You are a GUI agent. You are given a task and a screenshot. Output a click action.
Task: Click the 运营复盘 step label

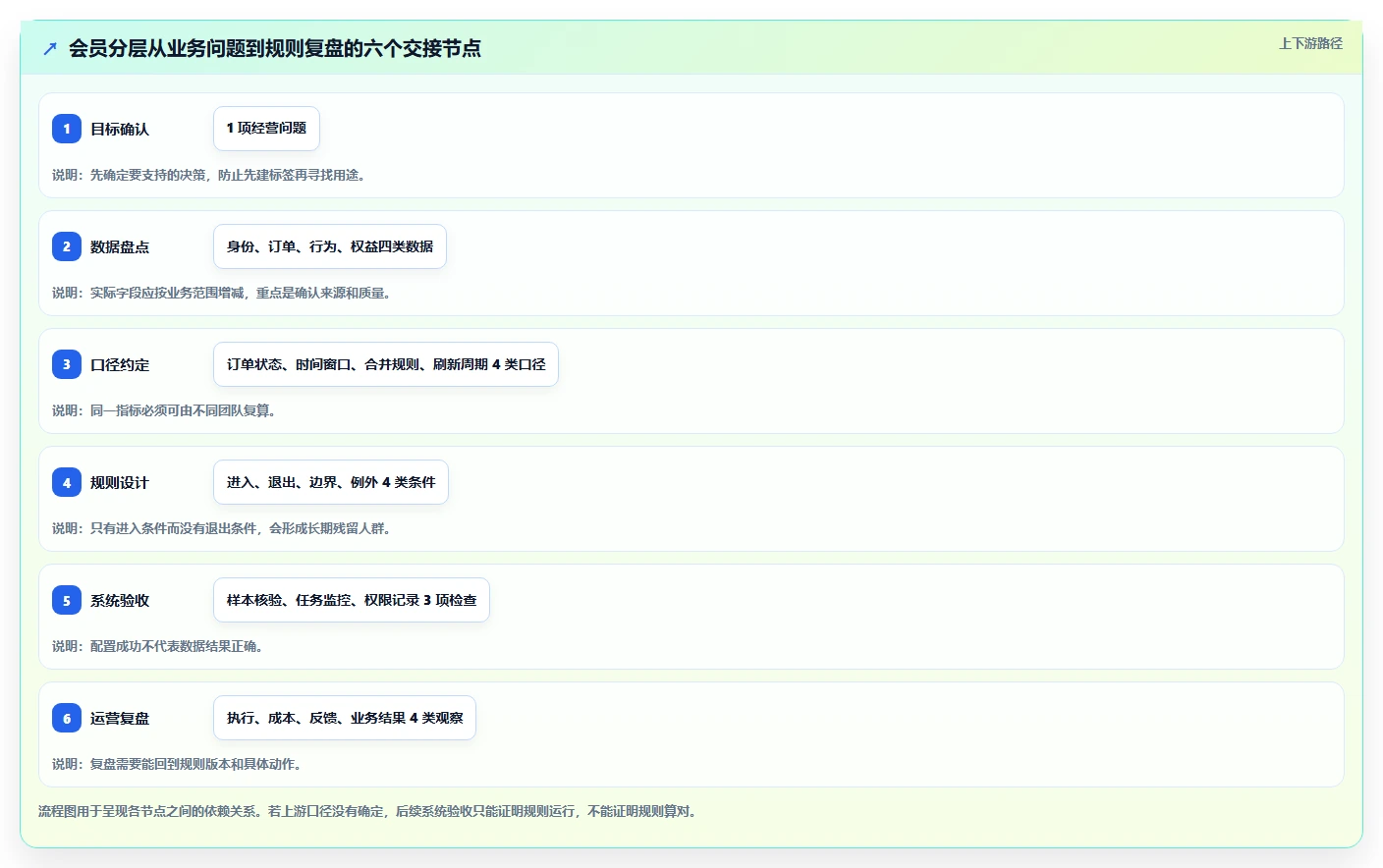click(120, 718)
